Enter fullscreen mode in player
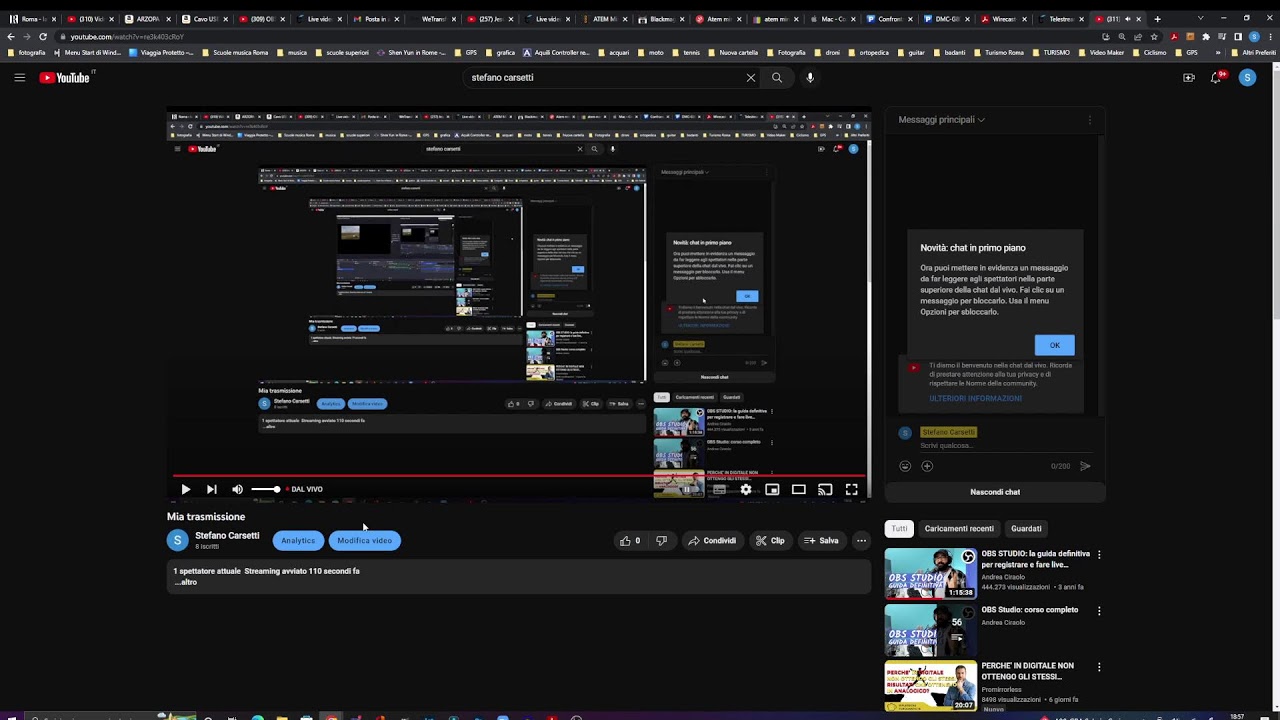 coord(851,489)
